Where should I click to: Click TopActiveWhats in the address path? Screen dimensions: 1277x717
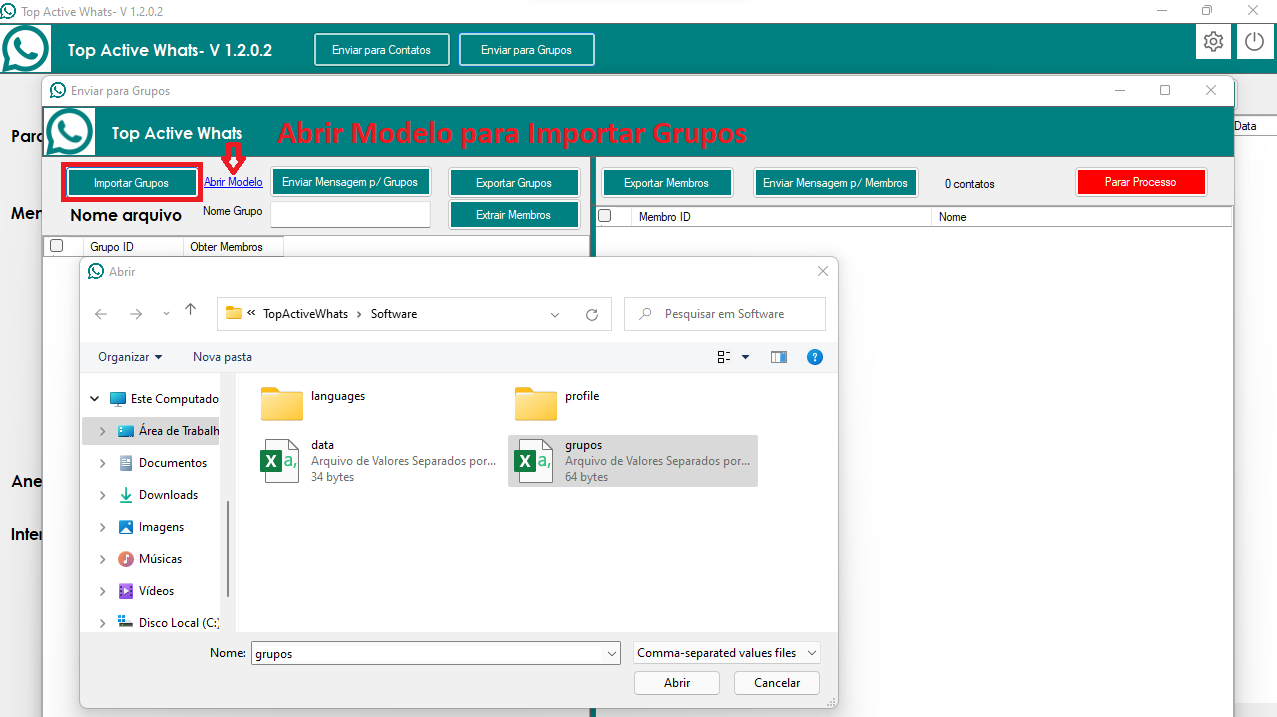306,314
